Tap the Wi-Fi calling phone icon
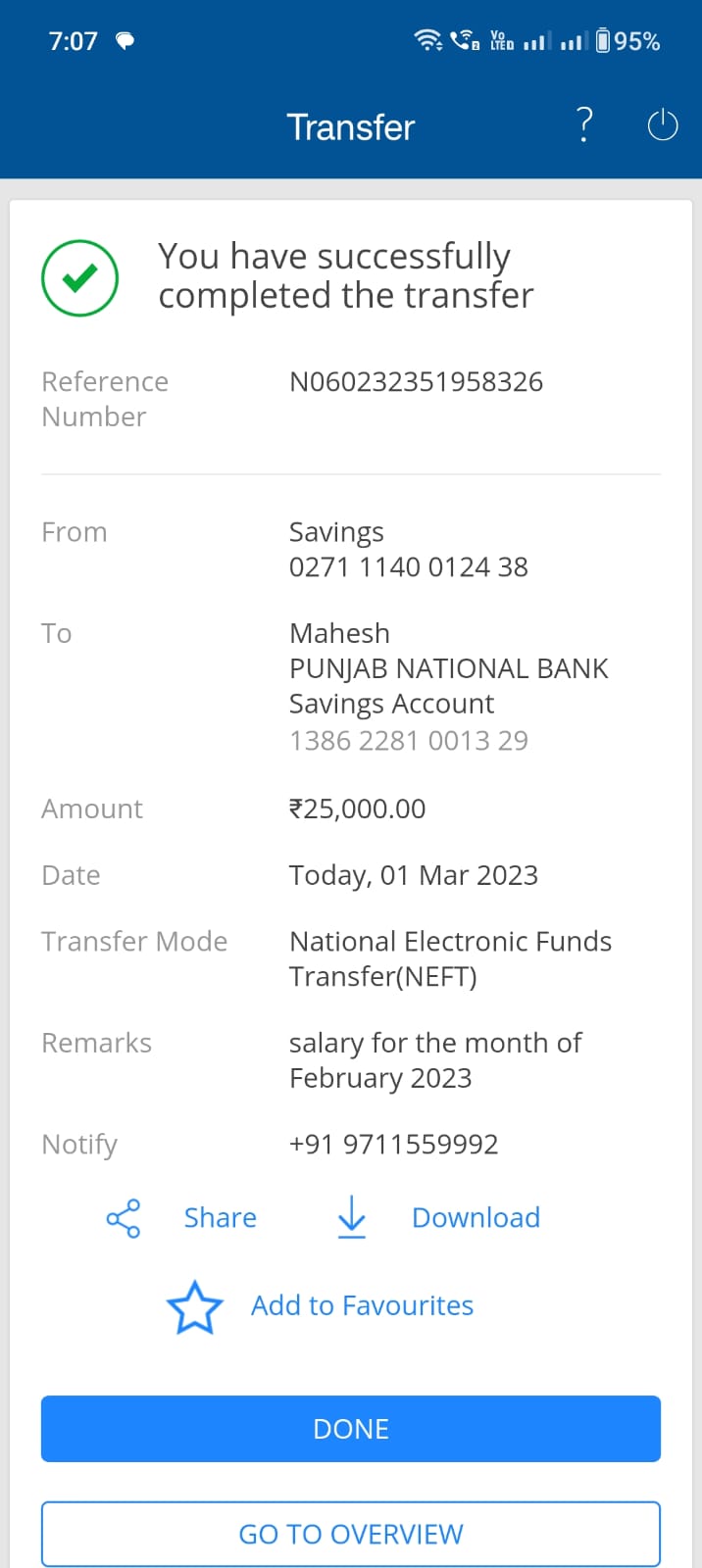The image size is (702, 1568). point(464,41)
